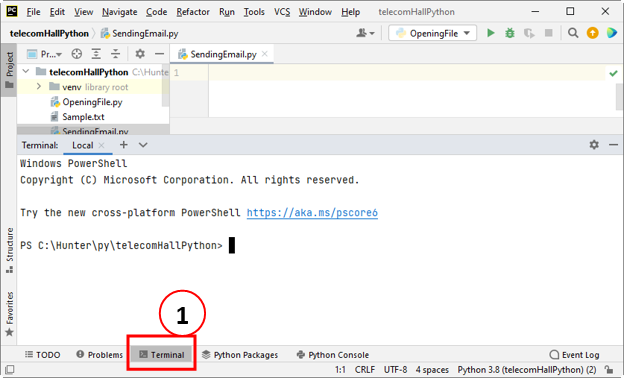
Task: Open Search Everywhere magnifier
Action: [573, 33]
